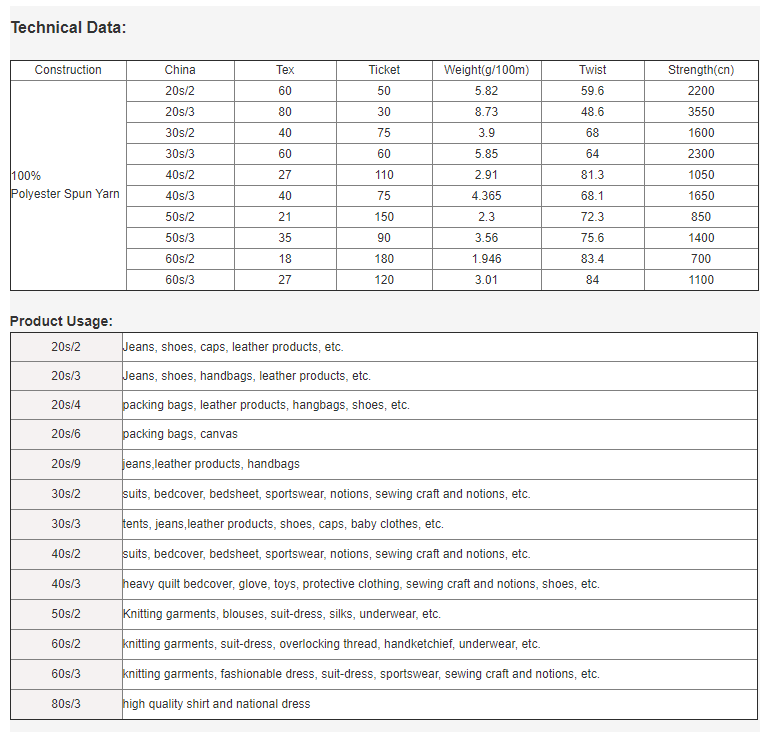Image resolution: width=767 pixels, height=732 pixels.
Task: Click ticket value '90'
Action: pos(384,238)
